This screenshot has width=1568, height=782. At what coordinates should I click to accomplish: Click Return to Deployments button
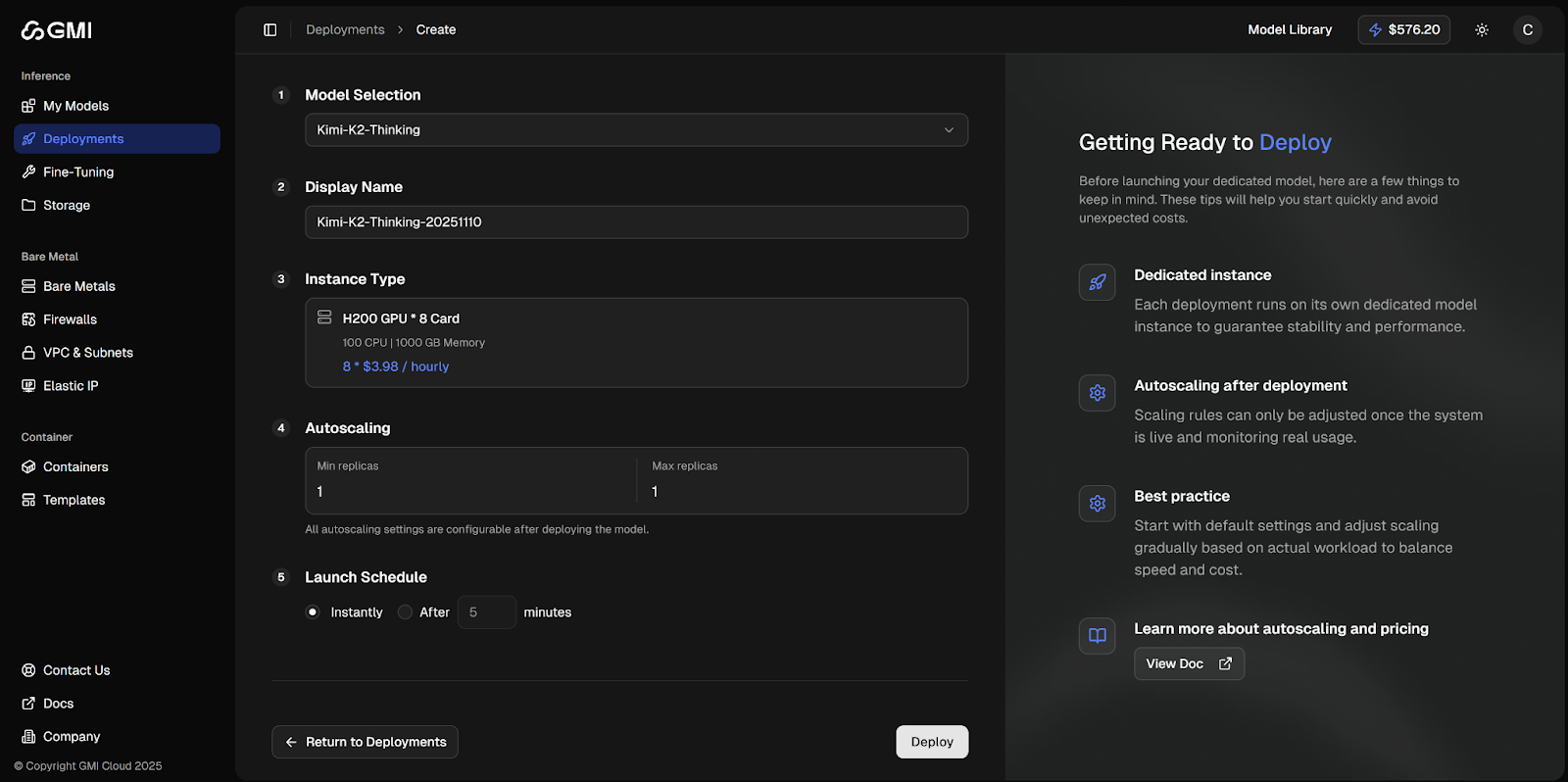(x=365, y=742)
